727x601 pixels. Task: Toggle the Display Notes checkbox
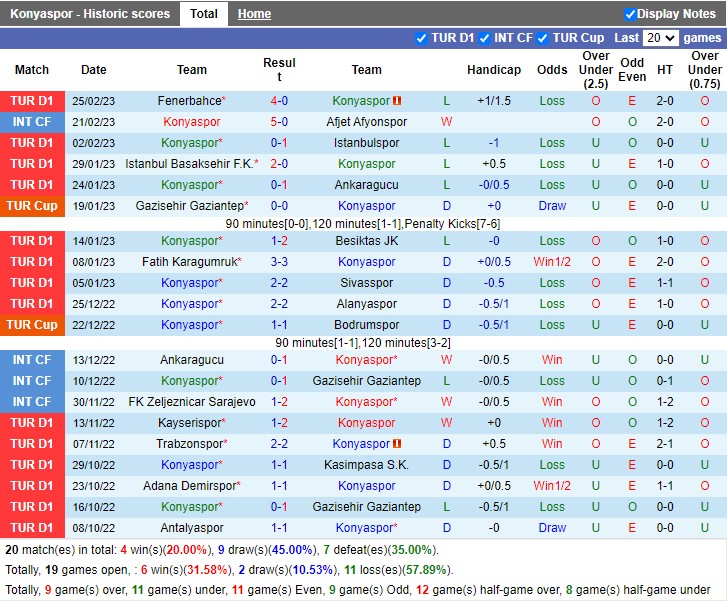pyautogui.click(x=630, y=14)
